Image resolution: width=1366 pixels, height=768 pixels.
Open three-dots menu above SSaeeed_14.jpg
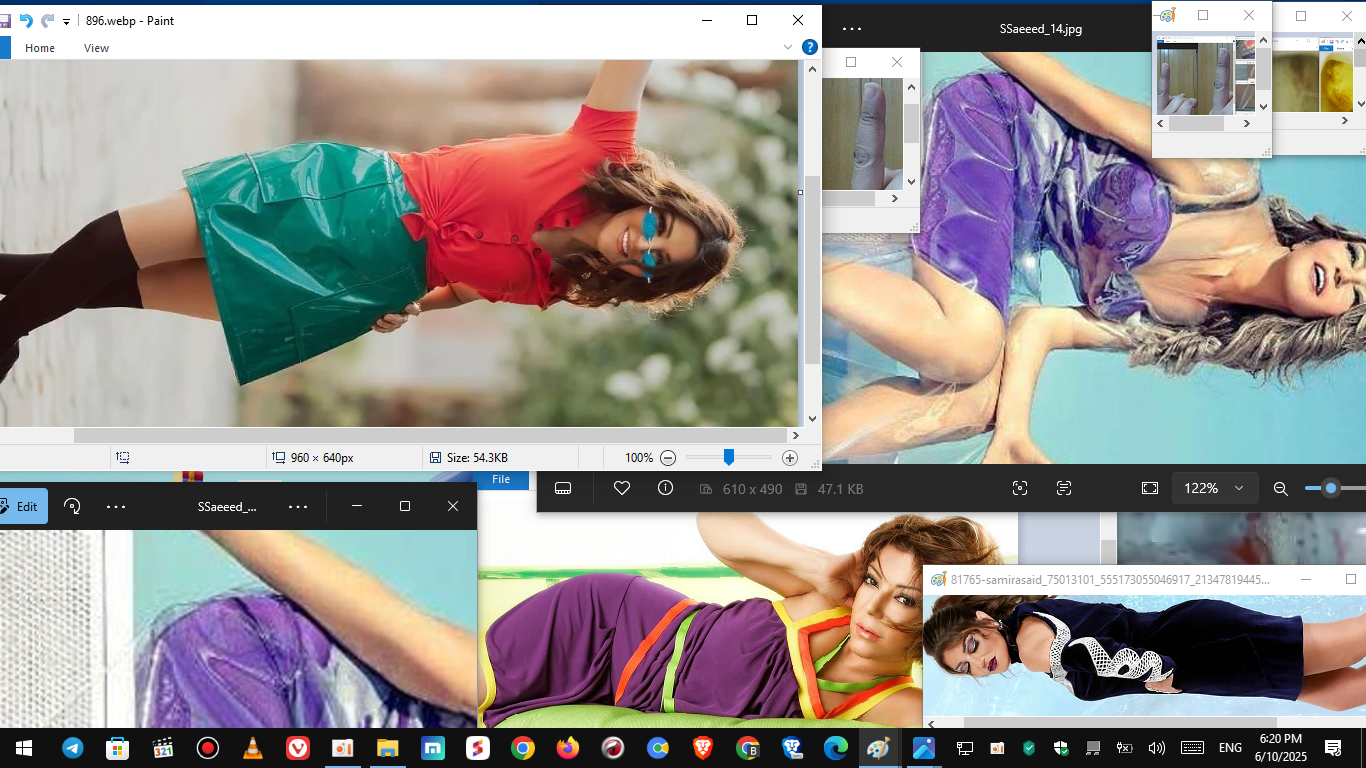(852, 29)
